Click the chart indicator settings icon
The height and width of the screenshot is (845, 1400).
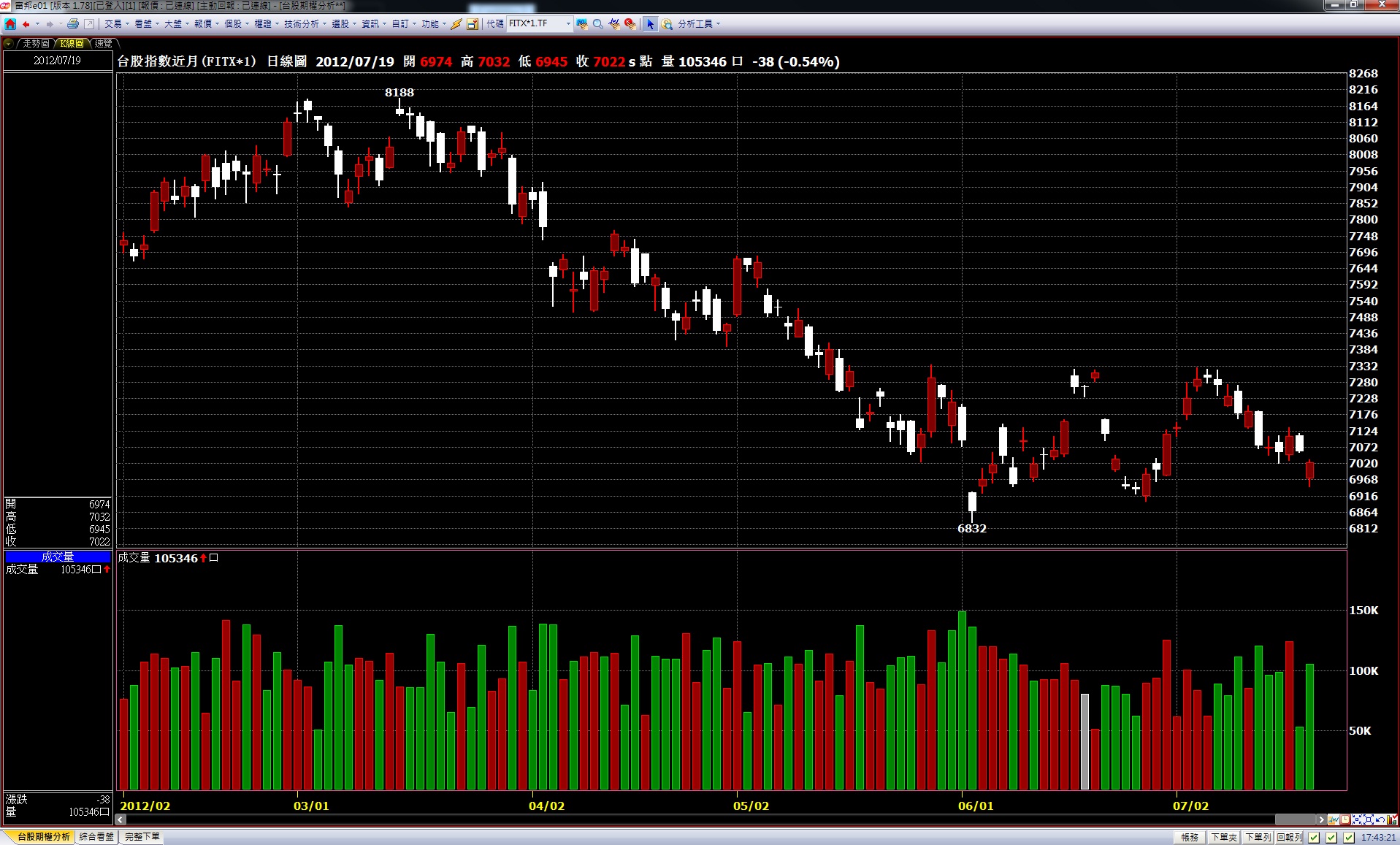pyautogui.click(x=1334, y=819)
